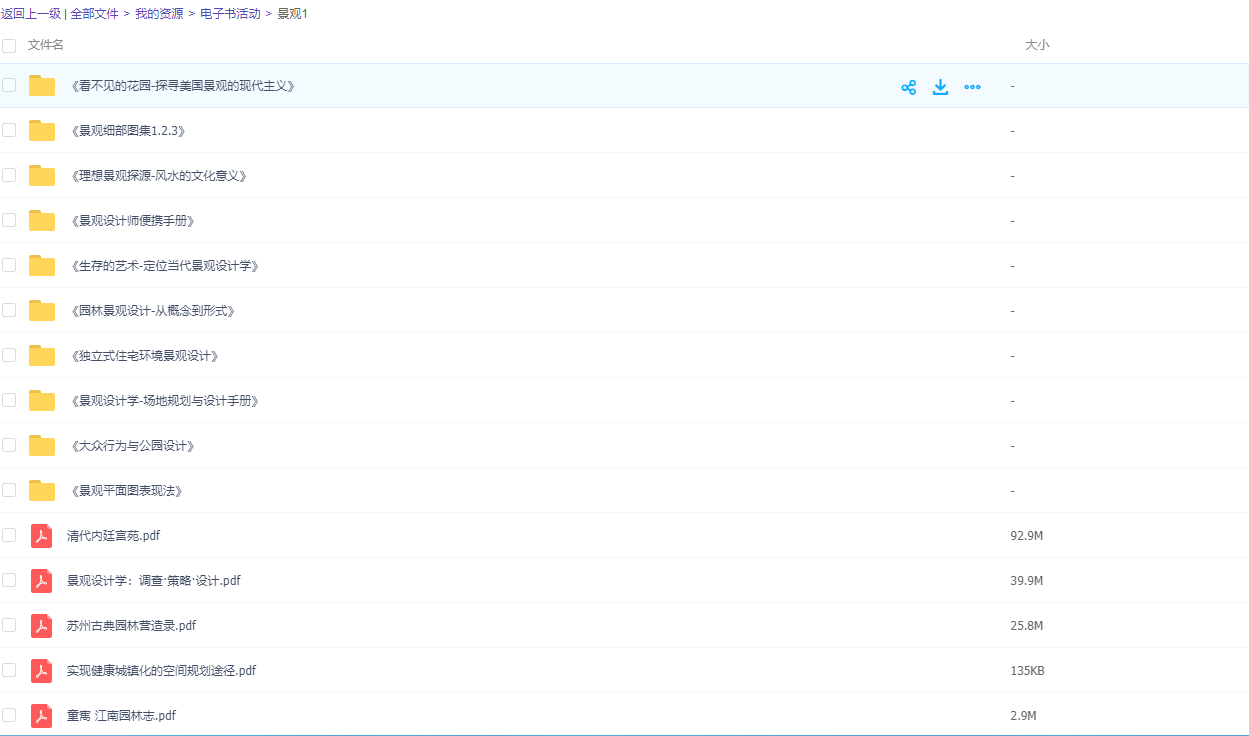Viewport: 1249px width, 736px height.
Task: Navigate to 电子书活动 in breadcrumb
Action: click(x=230, y=14)
